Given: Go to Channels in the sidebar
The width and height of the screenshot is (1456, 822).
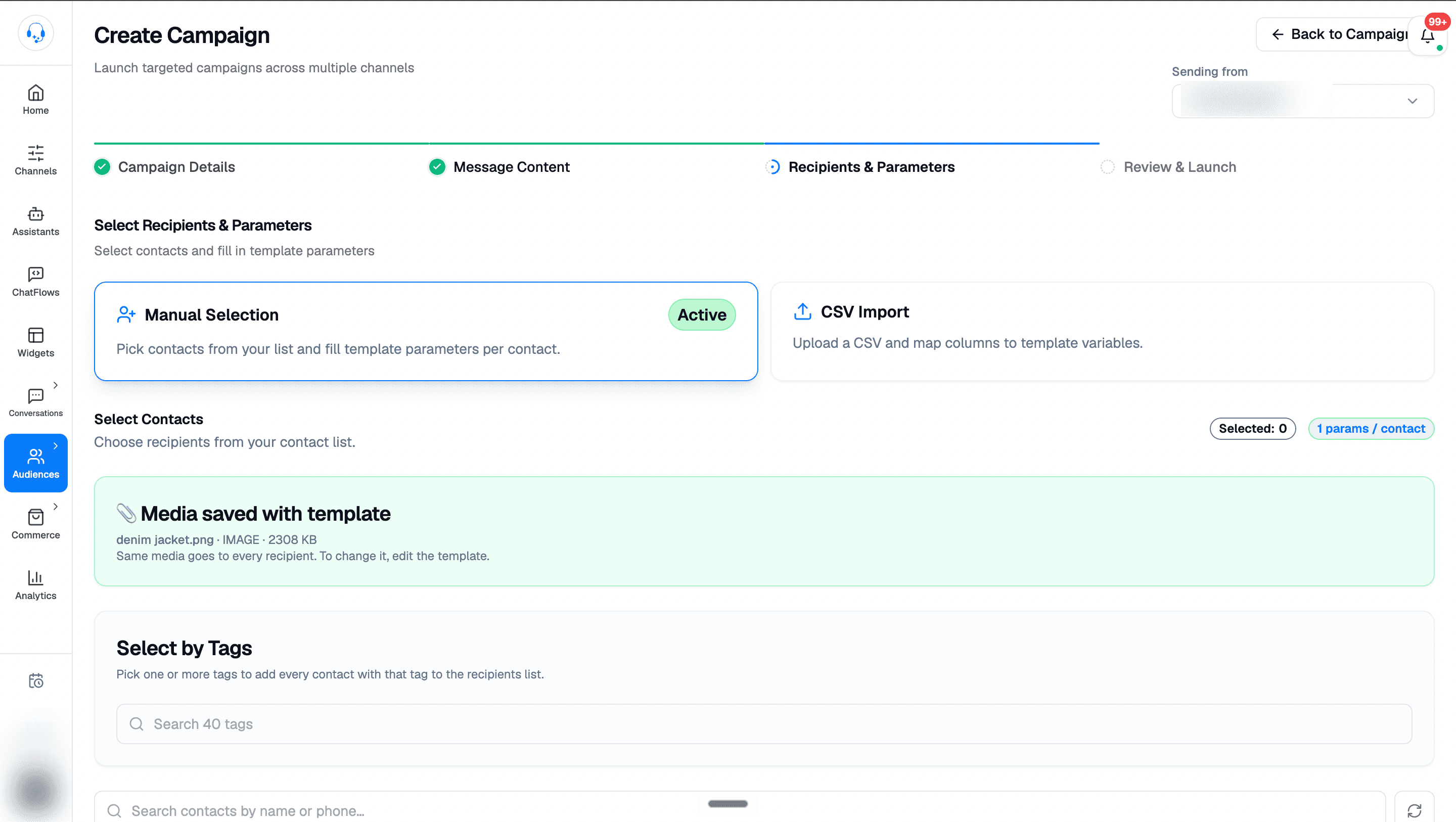Looking at the screenshot, I should (35, 160).
